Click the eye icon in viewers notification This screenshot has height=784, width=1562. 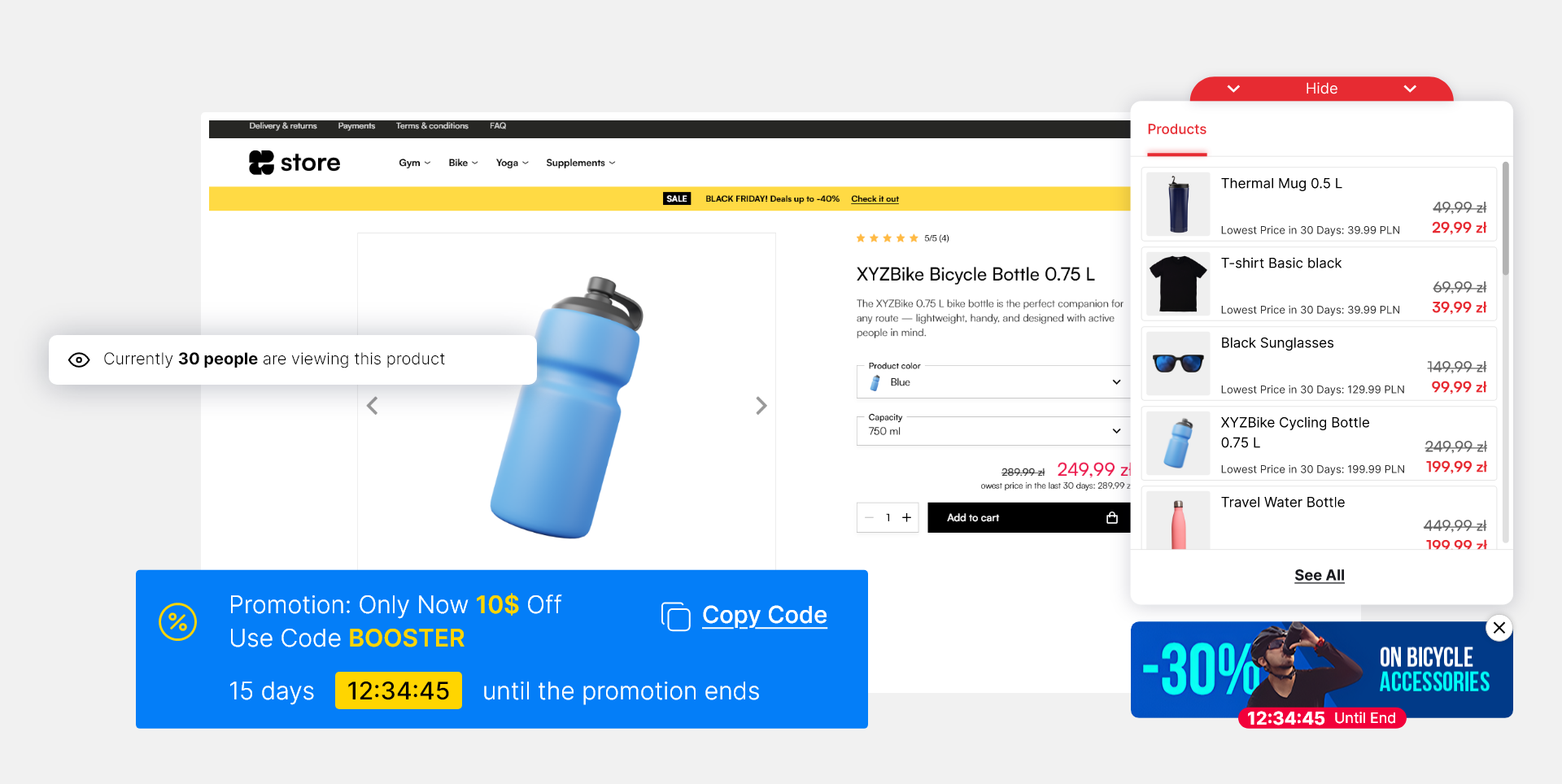pos(79,360)
